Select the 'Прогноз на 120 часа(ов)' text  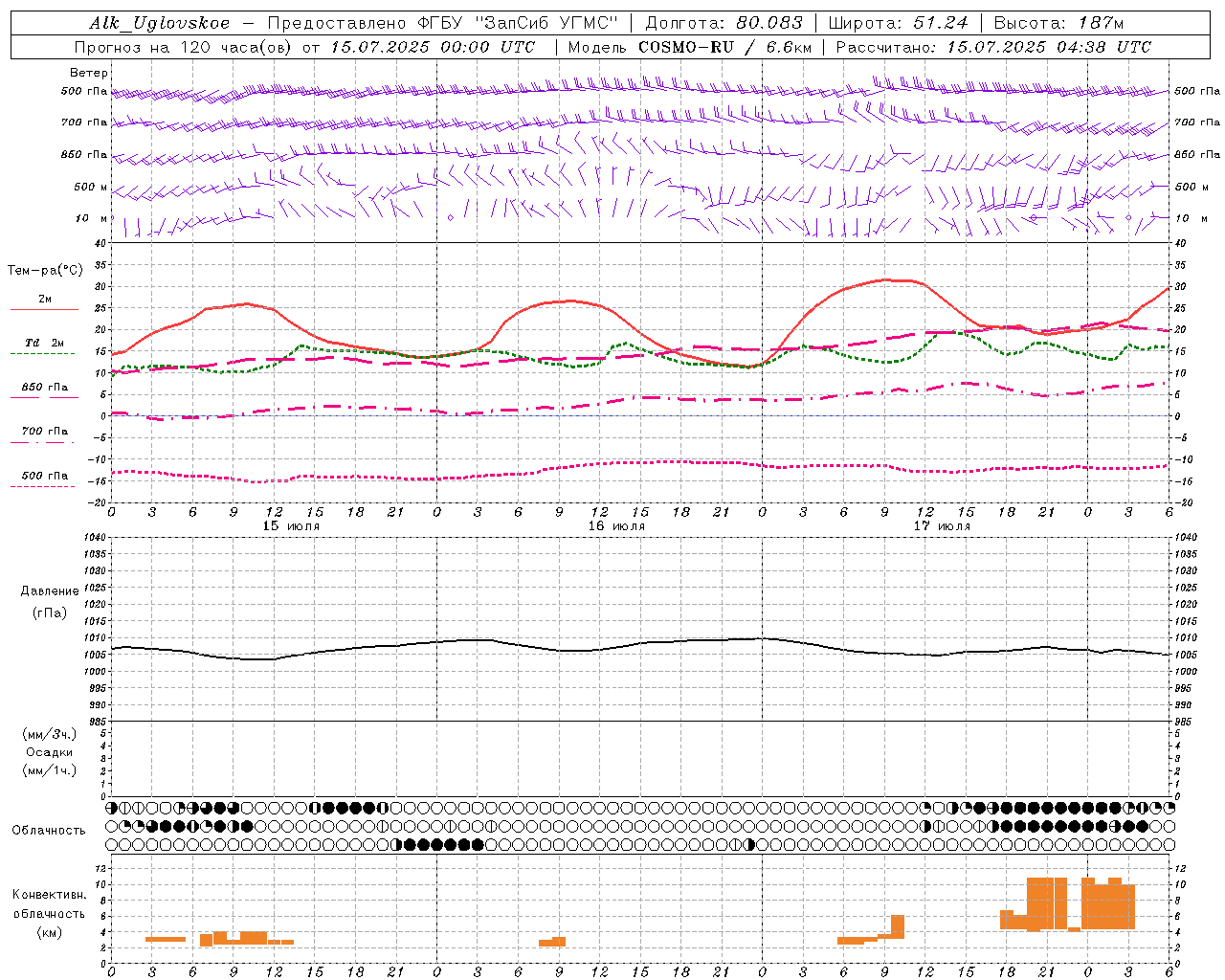point(185,47)
